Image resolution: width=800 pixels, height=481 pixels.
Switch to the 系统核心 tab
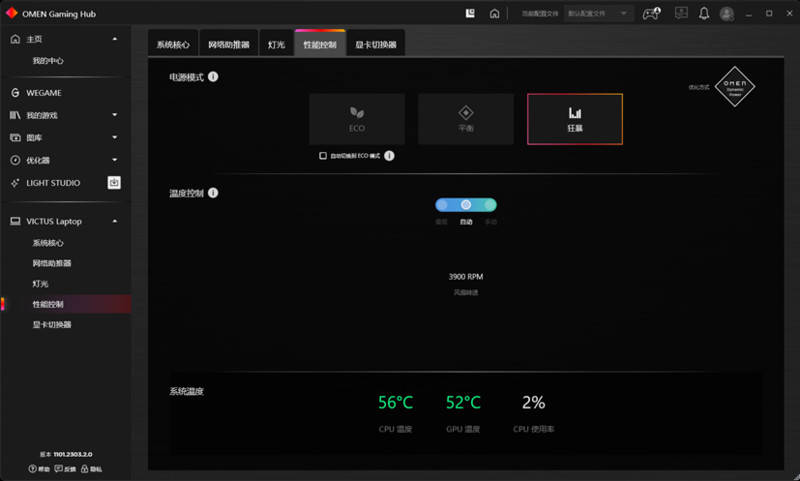173,44
